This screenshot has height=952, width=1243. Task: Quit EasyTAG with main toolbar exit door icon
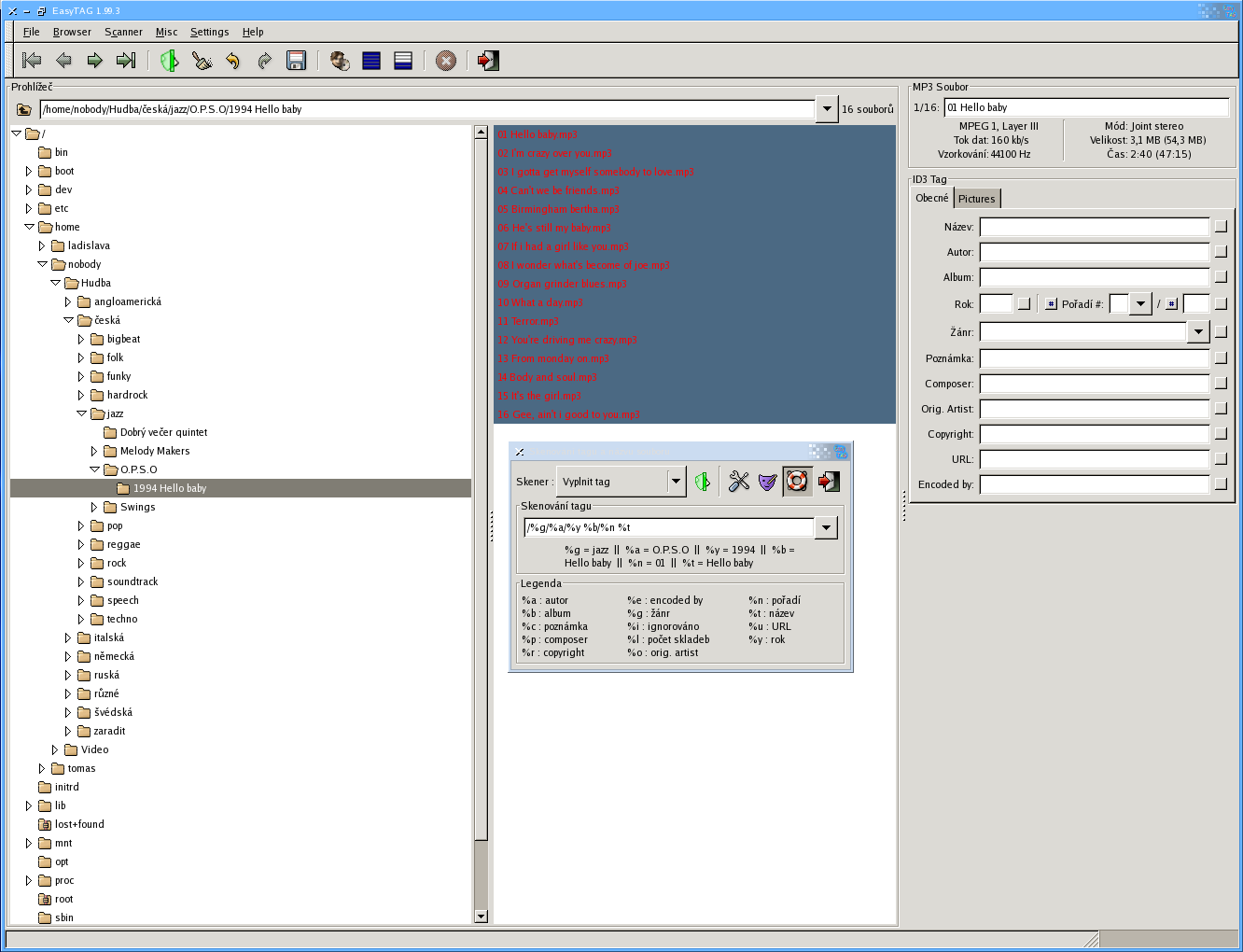click(488, 61)
